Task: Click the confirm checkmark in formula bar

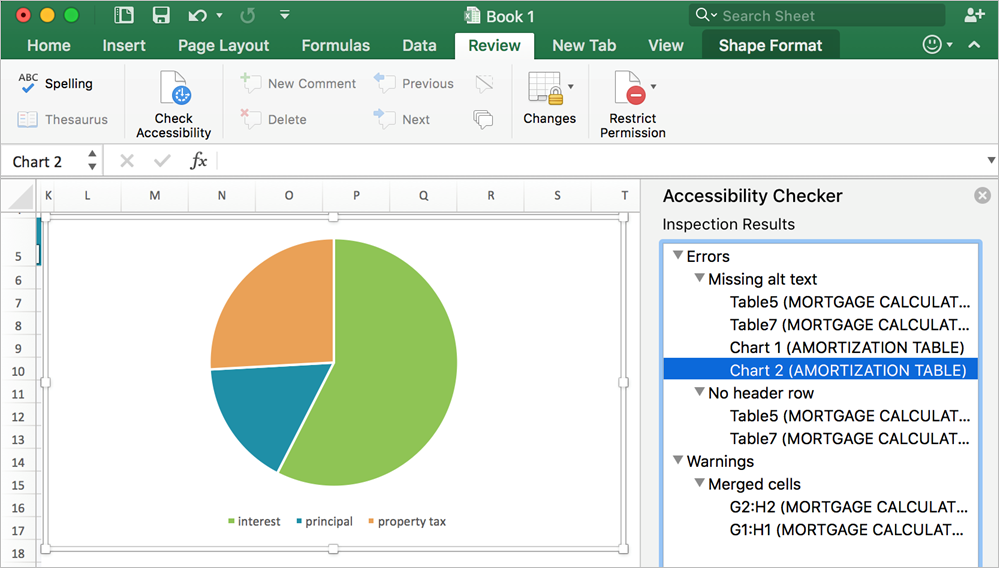Action: pos(162,161)
